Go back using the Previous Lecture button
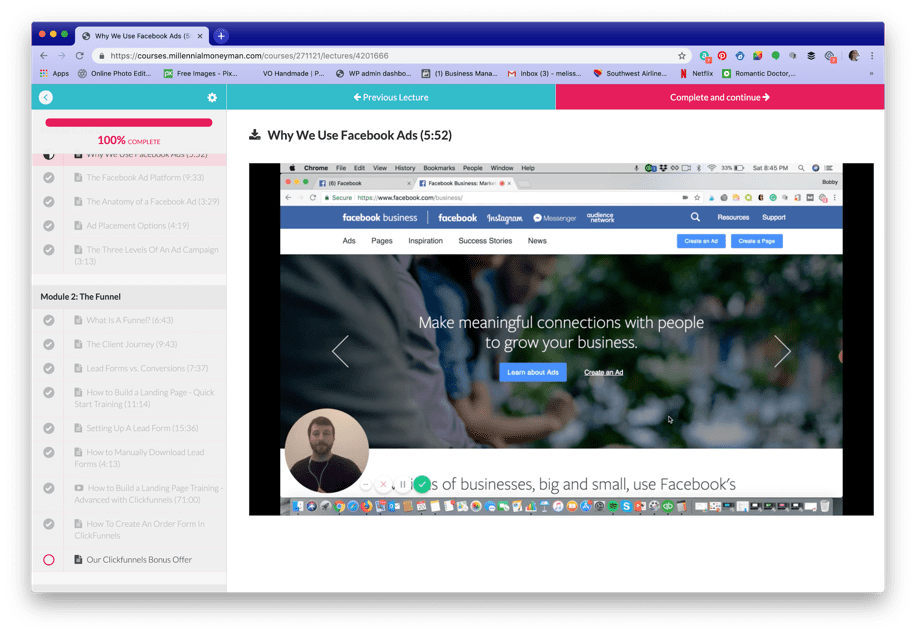 coord(390,97)
